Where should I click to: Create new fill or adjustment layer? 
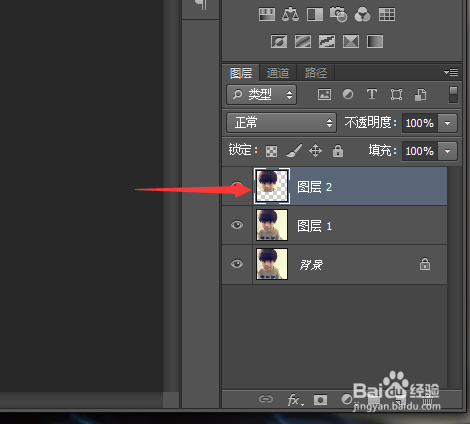point(347,399)
